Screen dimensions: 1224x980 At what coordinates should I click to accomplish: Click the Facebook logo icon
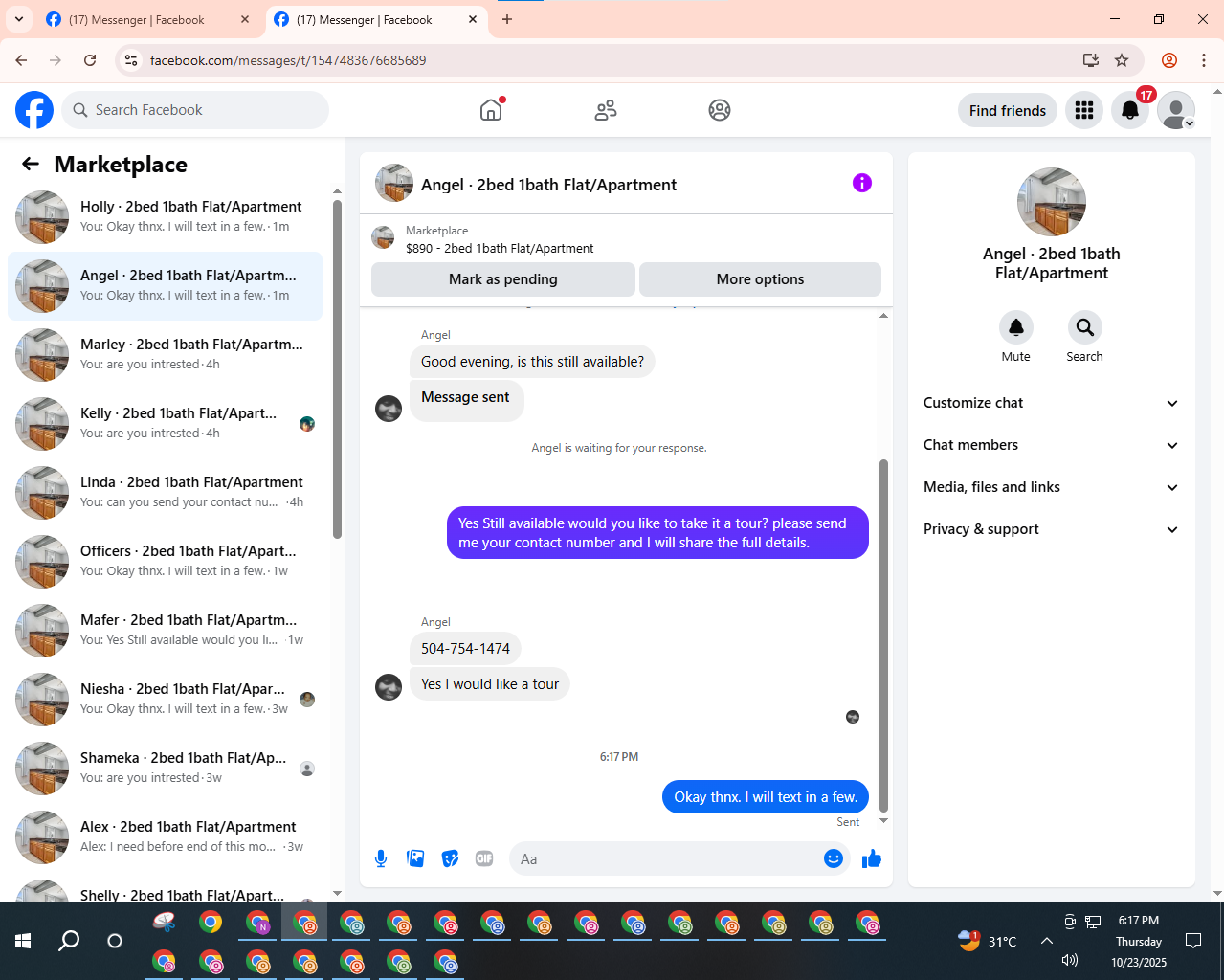34,110
